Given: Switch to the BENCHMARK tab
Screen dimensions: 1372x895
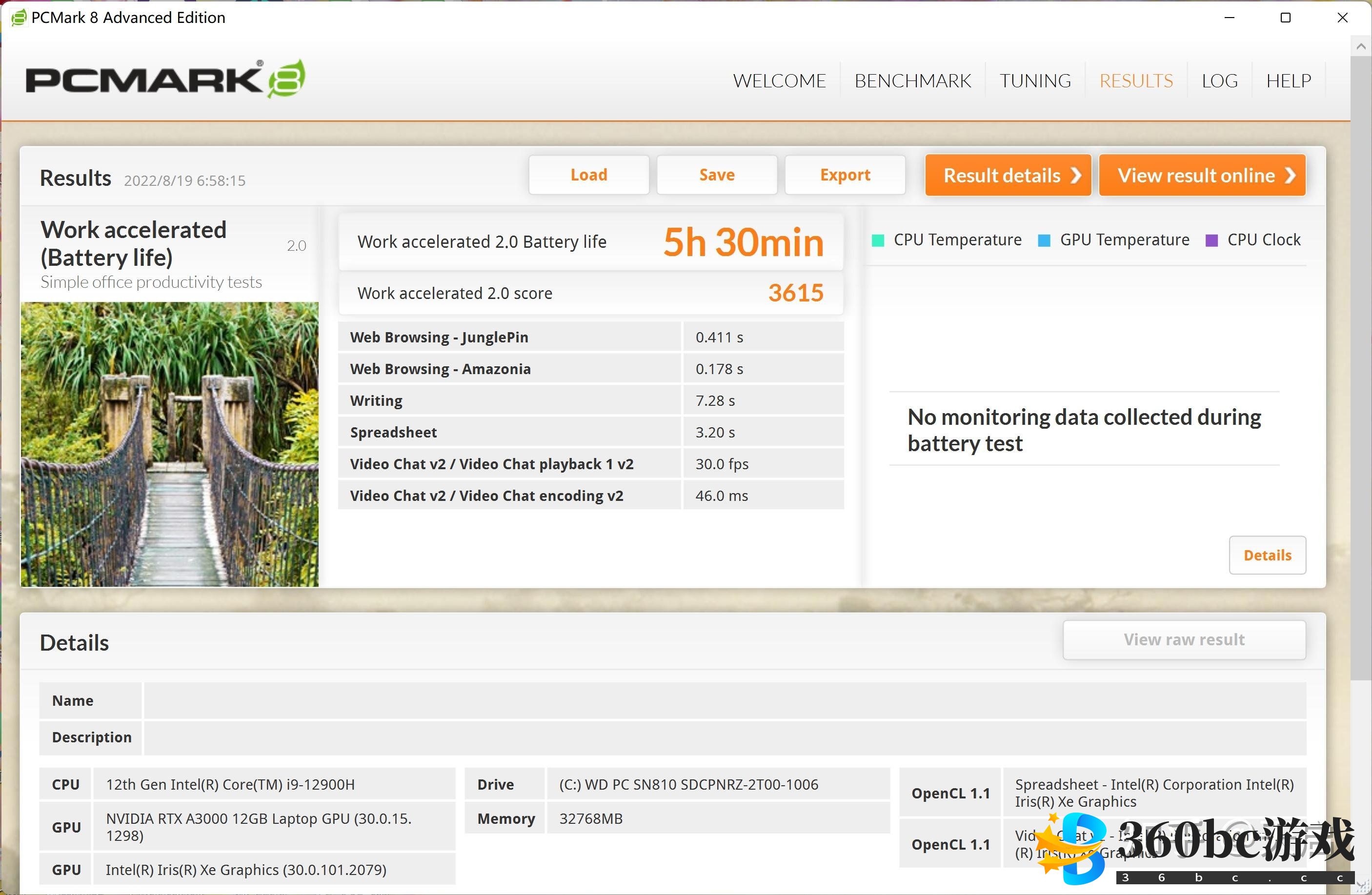Looking at the screenshot, I should (x=912, y=80).
